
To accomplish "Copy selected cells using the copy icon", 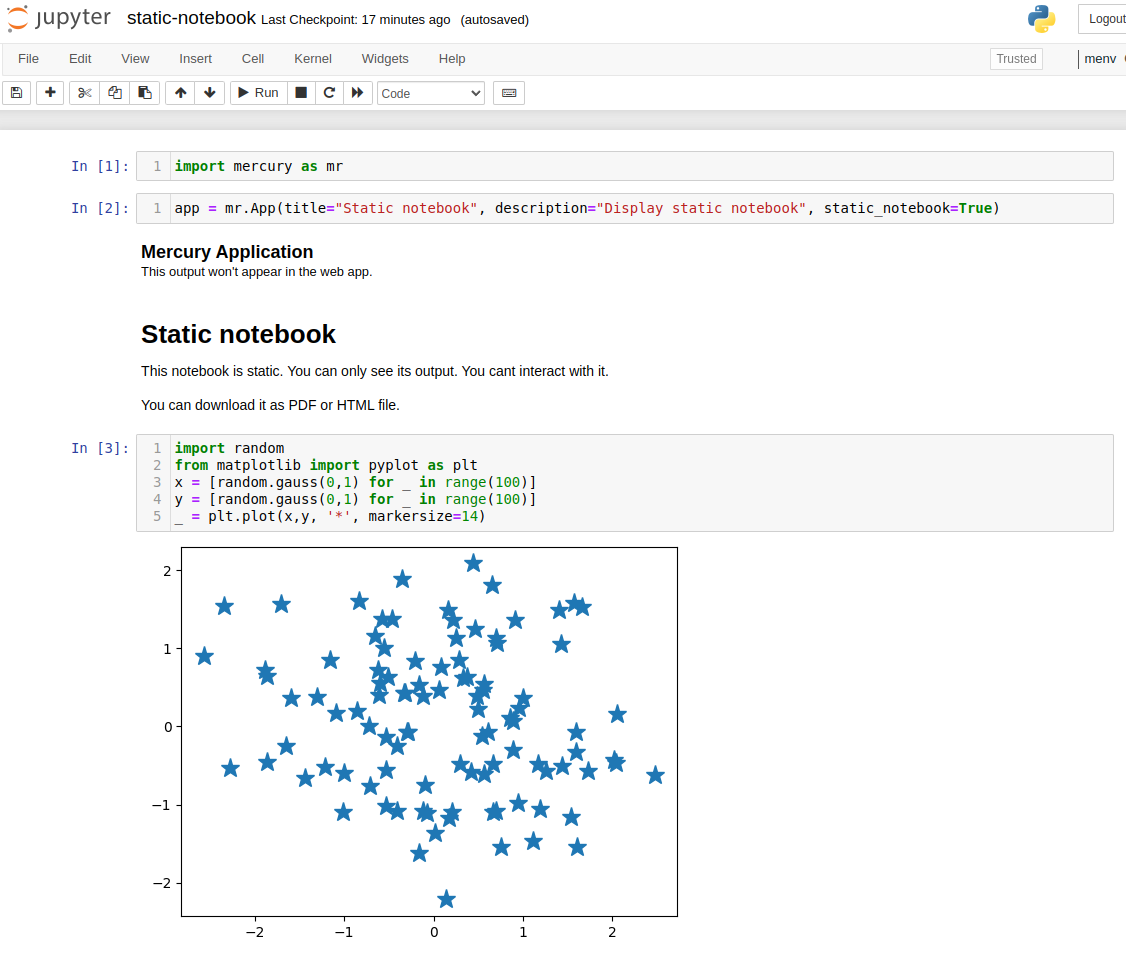I will [x=114, y=93].
